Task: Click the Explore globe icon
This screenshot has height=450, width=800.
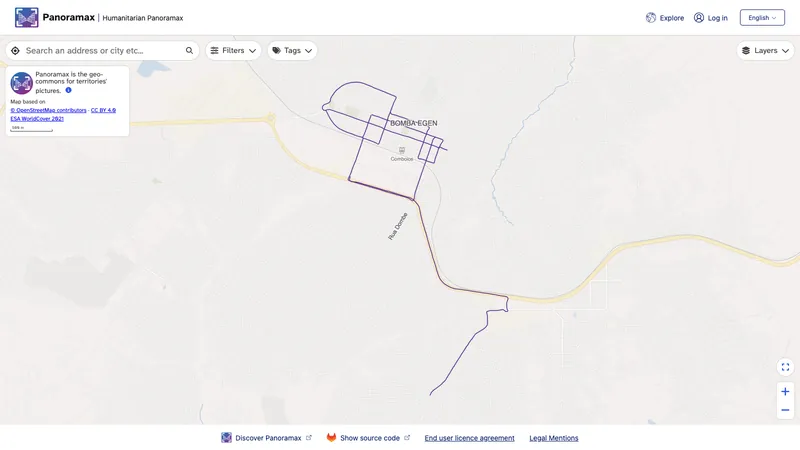Action: (651, 18)
